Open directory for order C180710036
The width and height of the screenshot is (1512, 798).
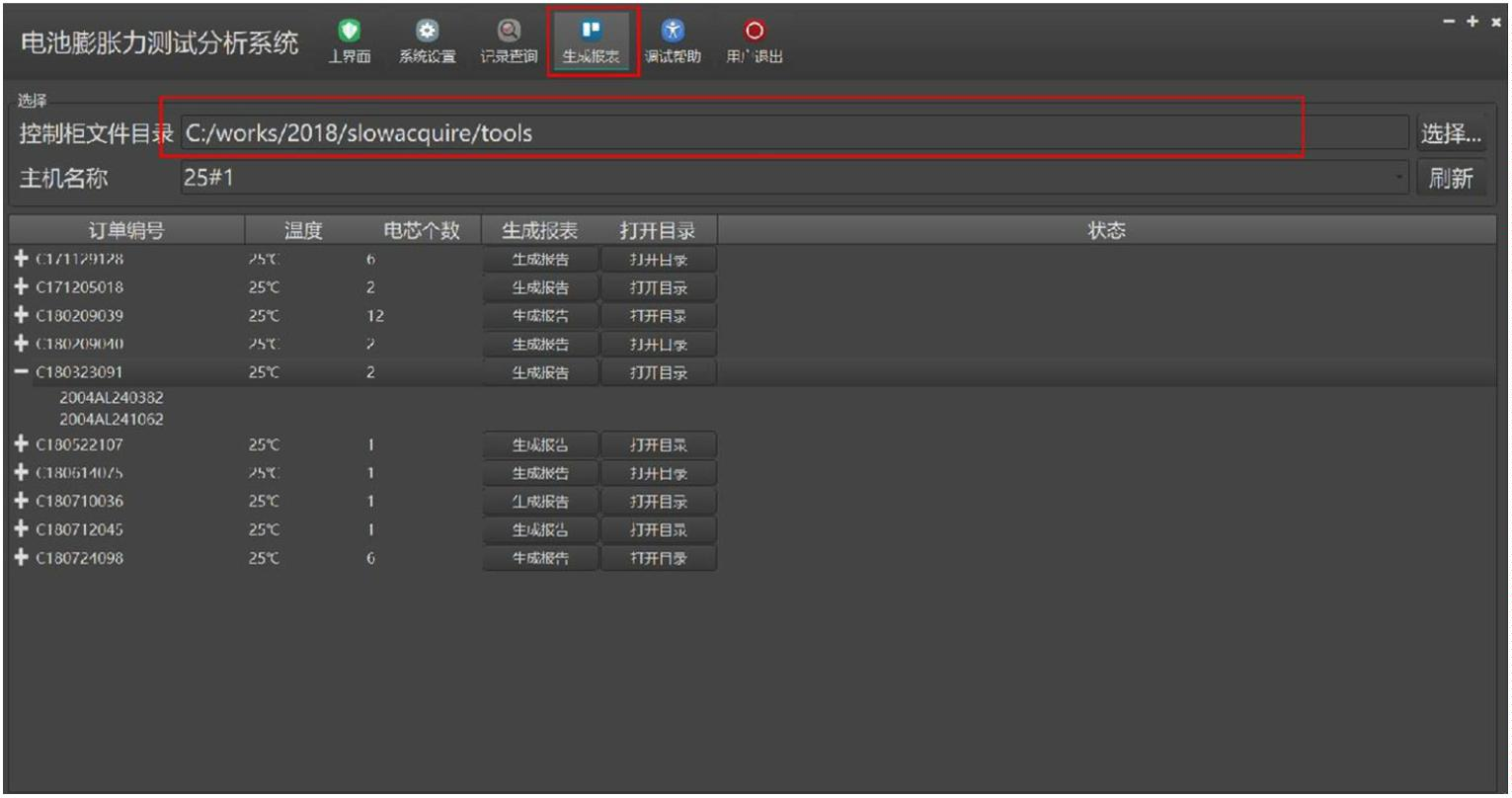click(659, 502)
